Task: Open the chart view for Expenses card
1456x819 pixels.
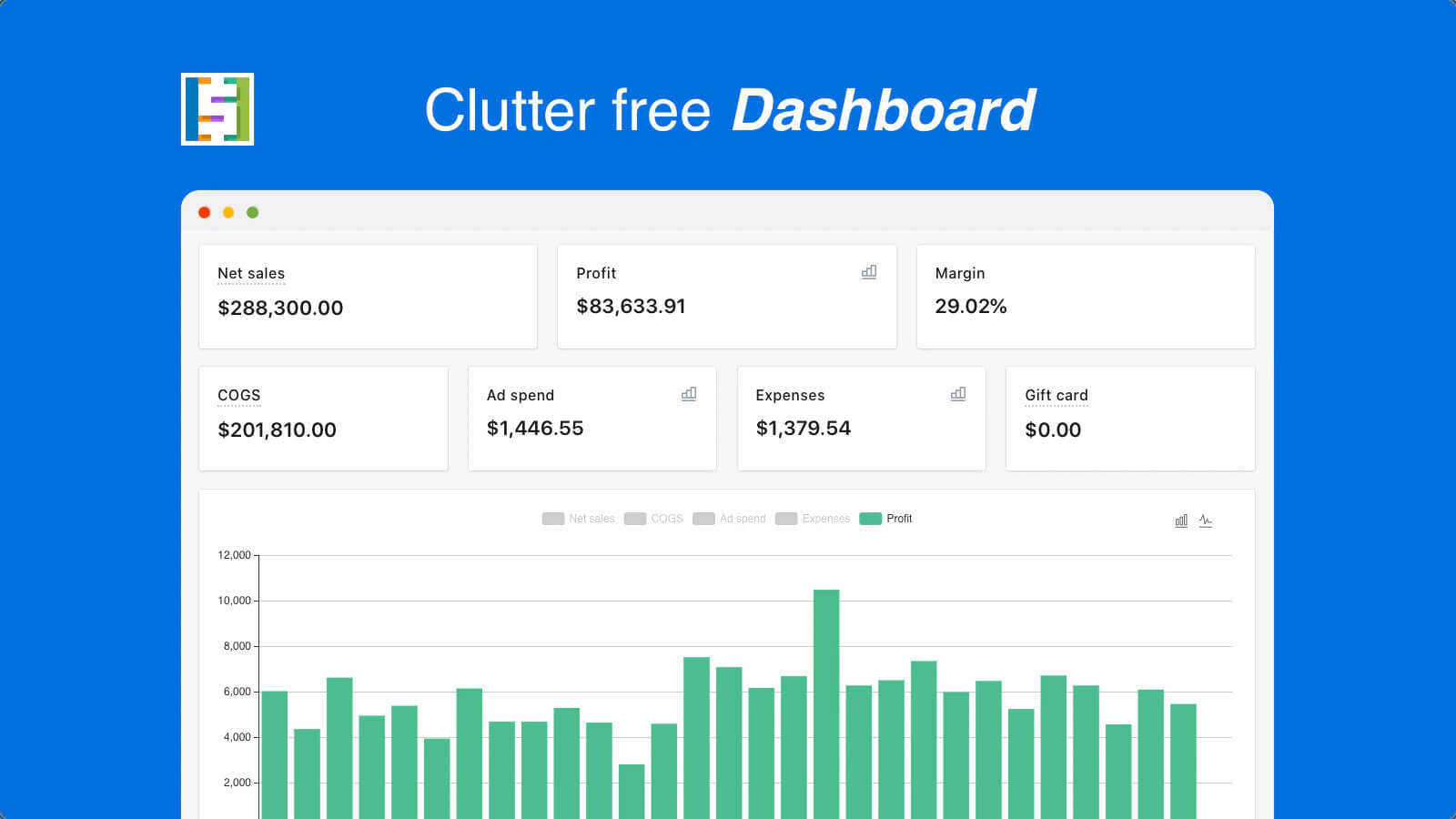Action: 958,394
